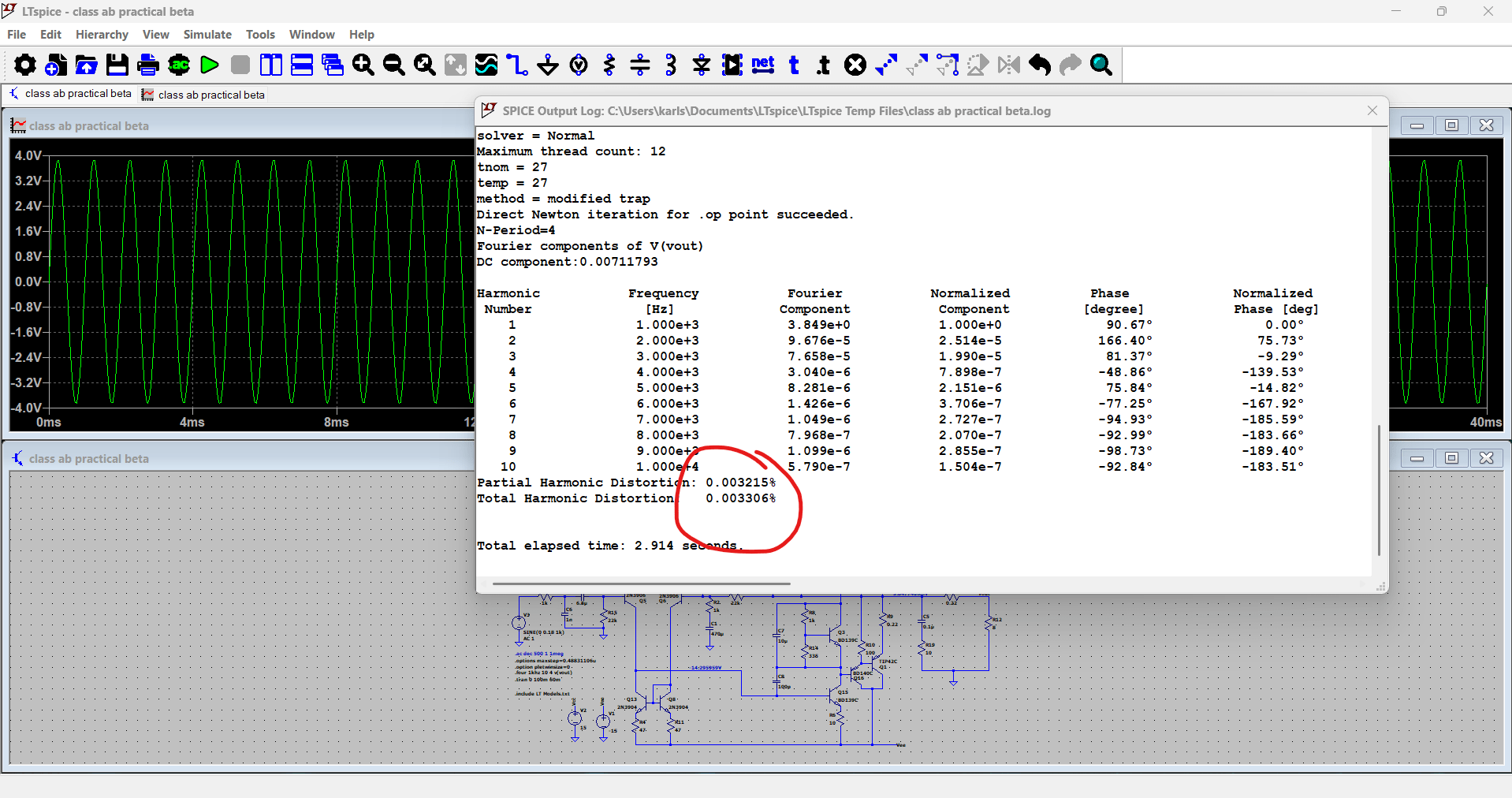This screenshot has width=1512, height=798.
Task: Click the 4ms label on the time axis
Action: (x=192, y=423)
